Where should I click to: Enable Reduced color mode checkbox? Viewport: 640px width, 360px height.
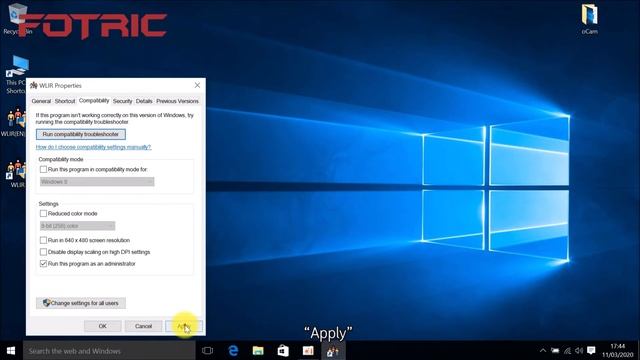click(x=43, y=213)
